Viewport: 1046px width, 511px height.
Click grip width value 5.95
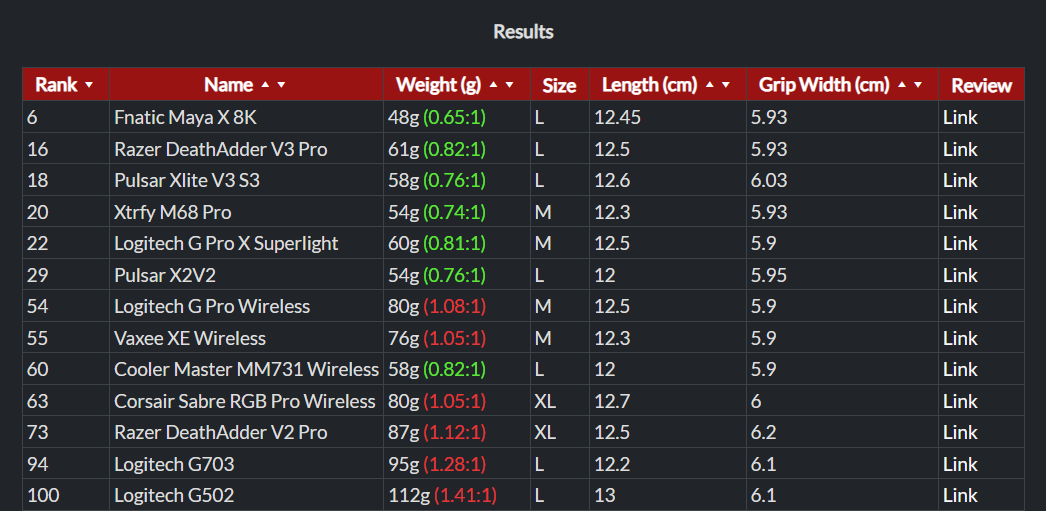tap(769, 275)
